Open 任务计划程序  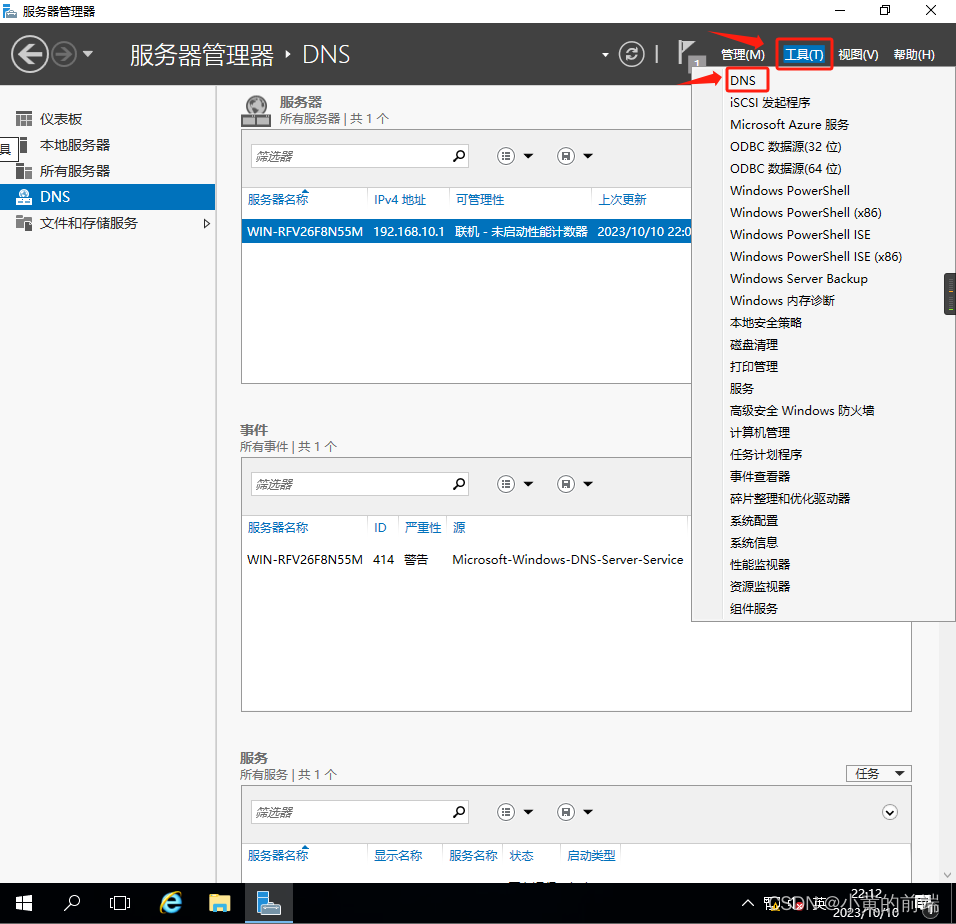pos(766,454)
